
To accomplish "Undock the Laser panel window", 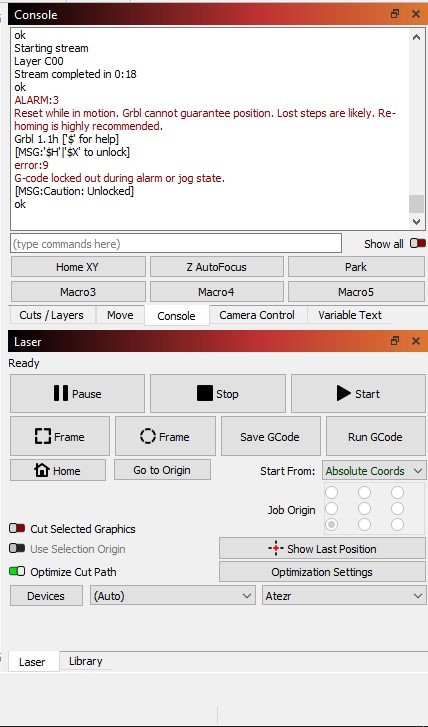I will (x=395, y=341).
